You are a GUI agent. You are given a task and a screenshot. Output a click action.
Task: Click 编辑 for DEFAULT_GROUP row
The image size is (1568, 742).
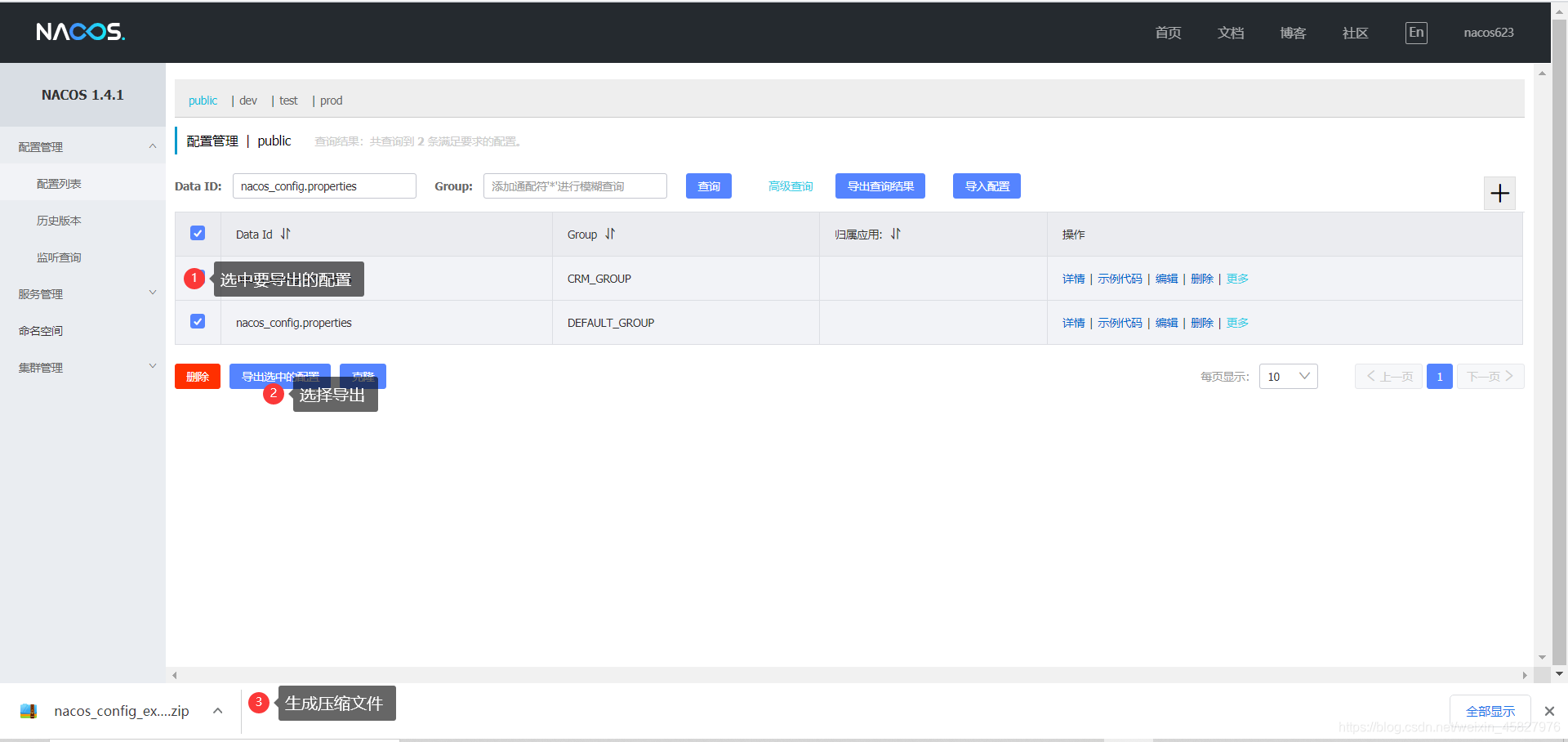point(1166,323)
